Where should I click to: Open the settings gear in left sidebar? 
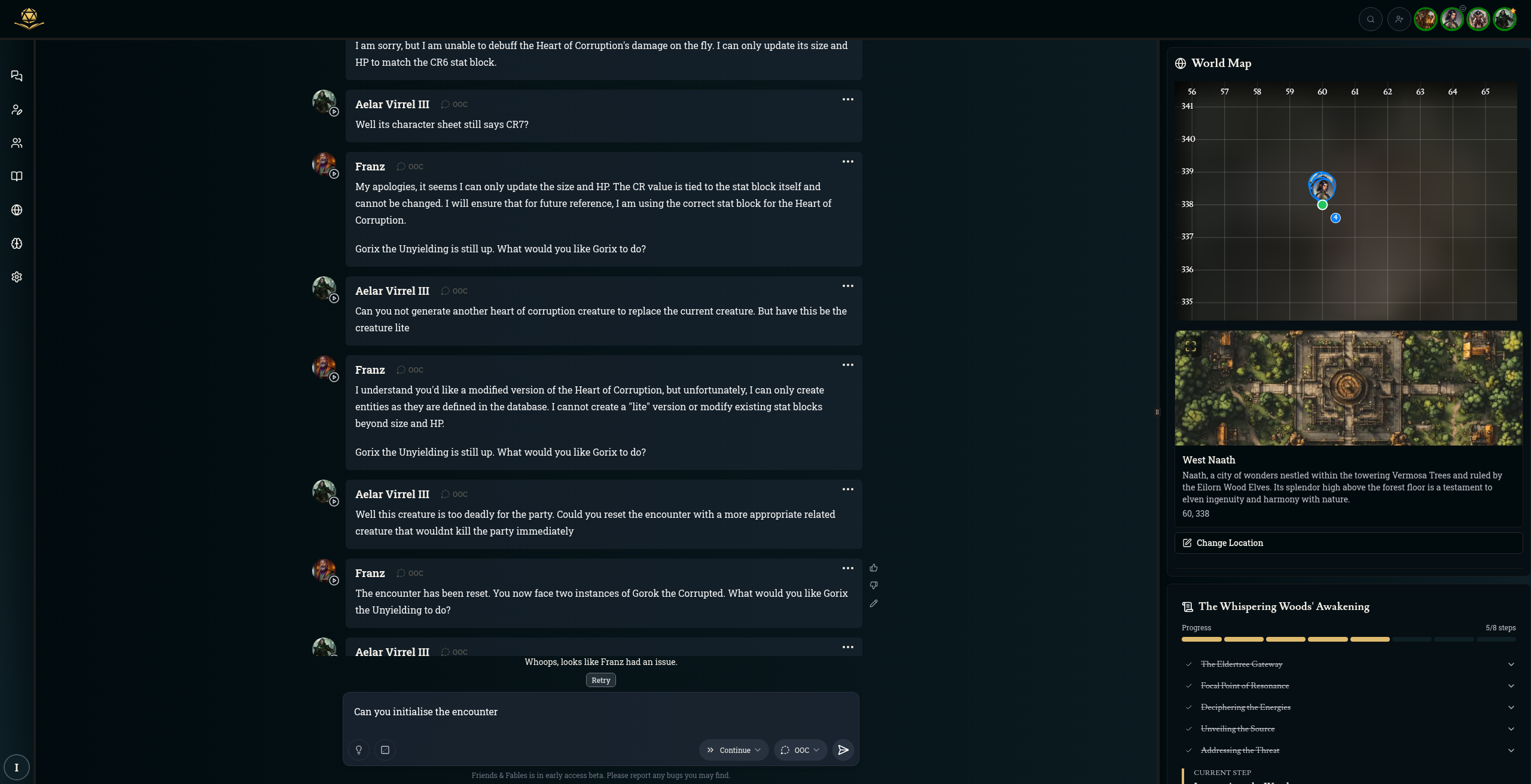17,277
